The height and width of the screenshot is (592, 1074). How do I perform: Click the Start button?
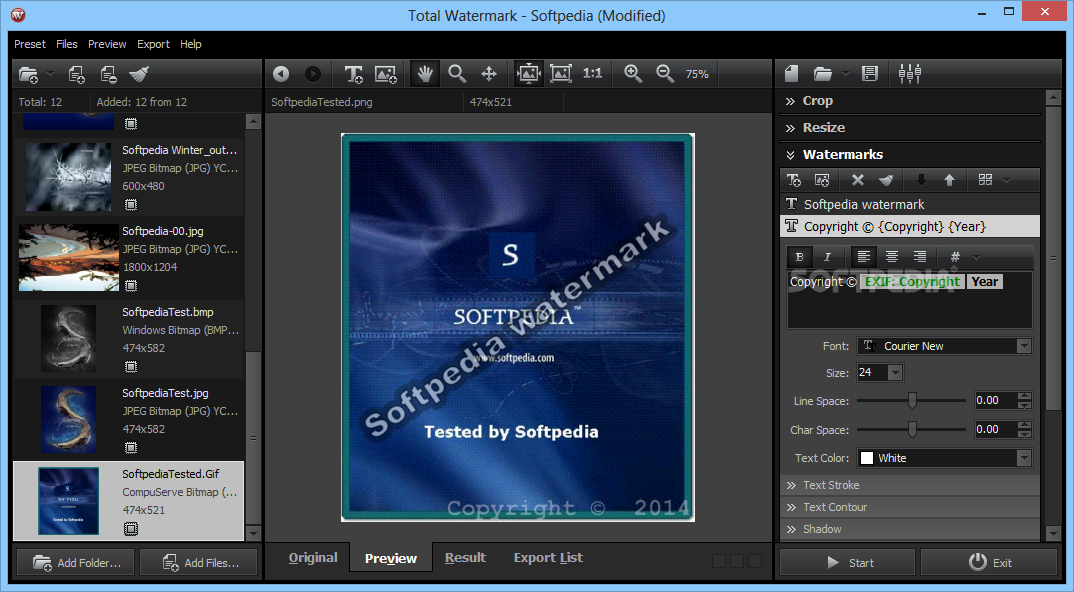pos(848,563)
